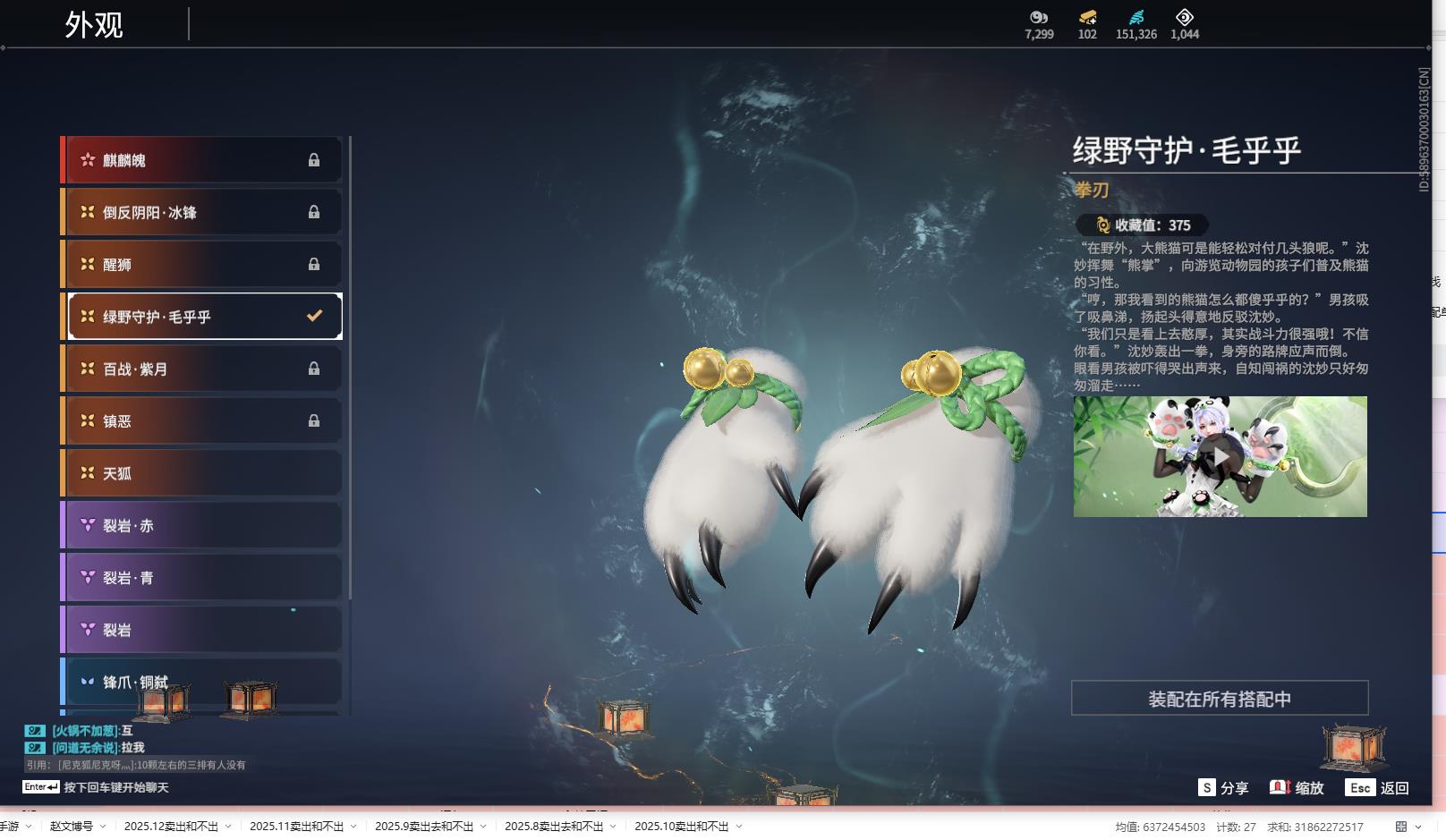Select the 裂岩·青 skin
The image size is (1446, 840).
point(201,577)
